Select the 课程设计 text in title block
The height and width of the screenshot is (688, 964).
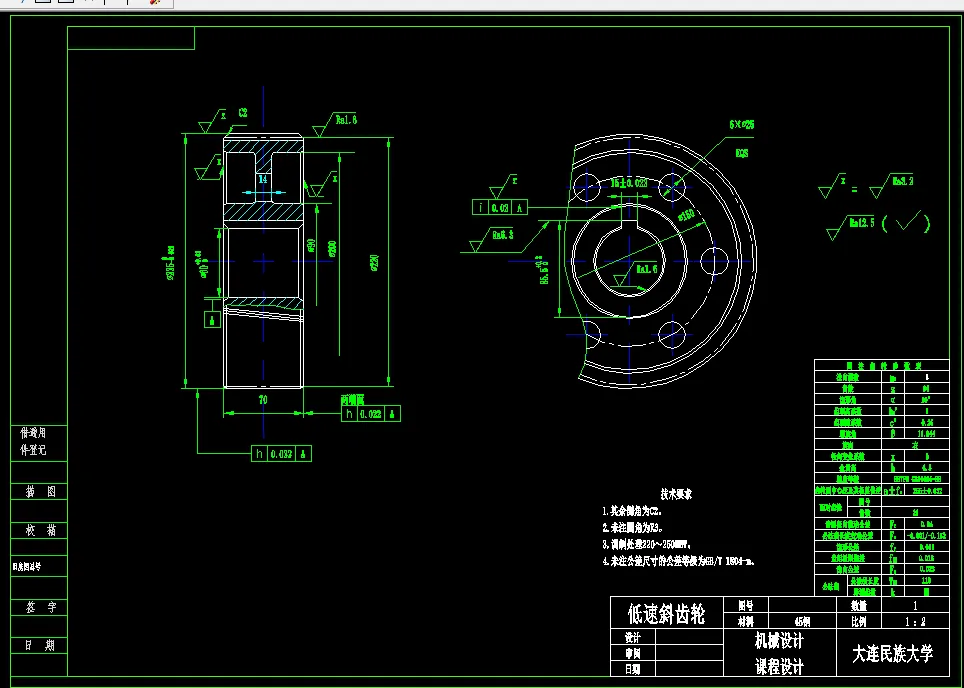pyautogui.click(x=779, y=666)
